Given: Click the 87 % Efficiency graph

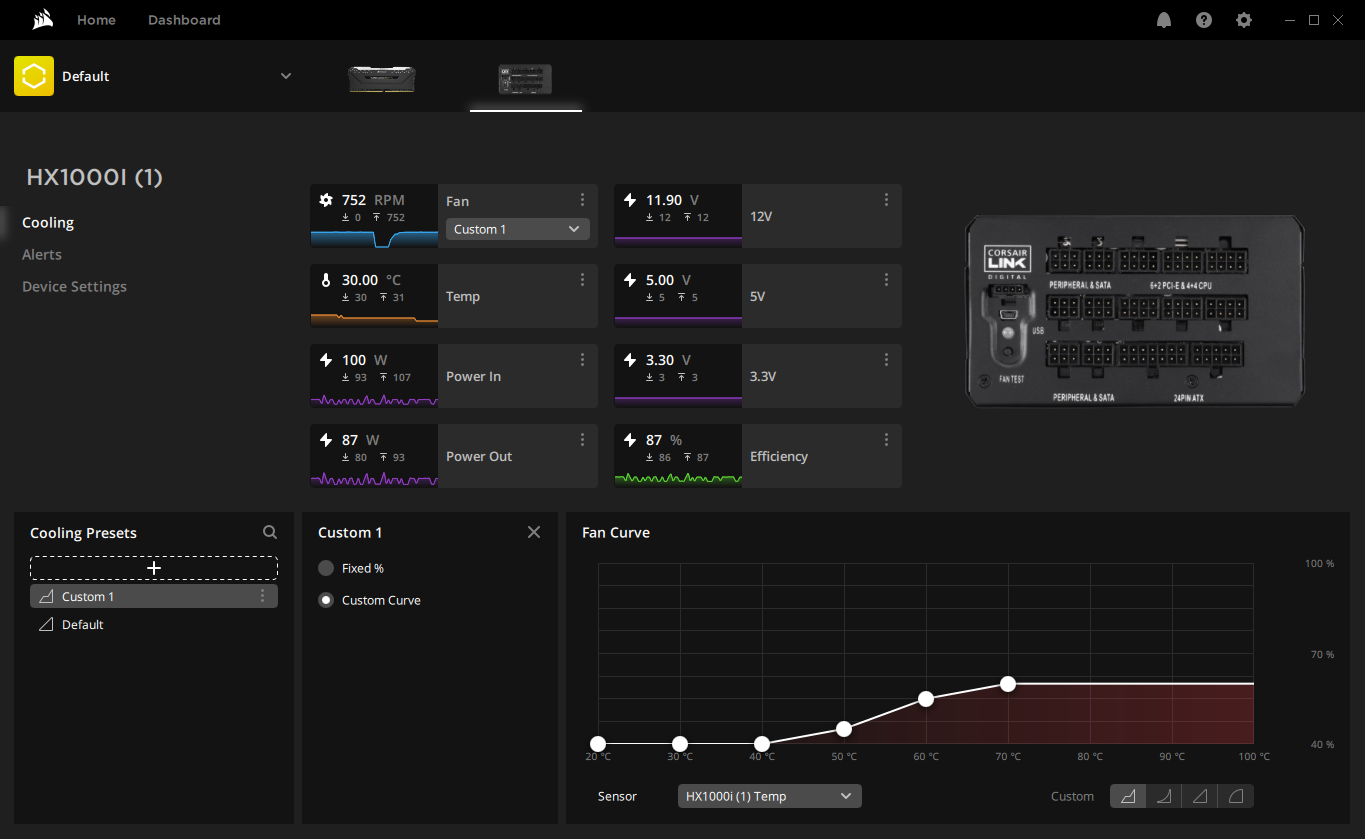Looking at the screenshot, I should click(x=678, y=480).
